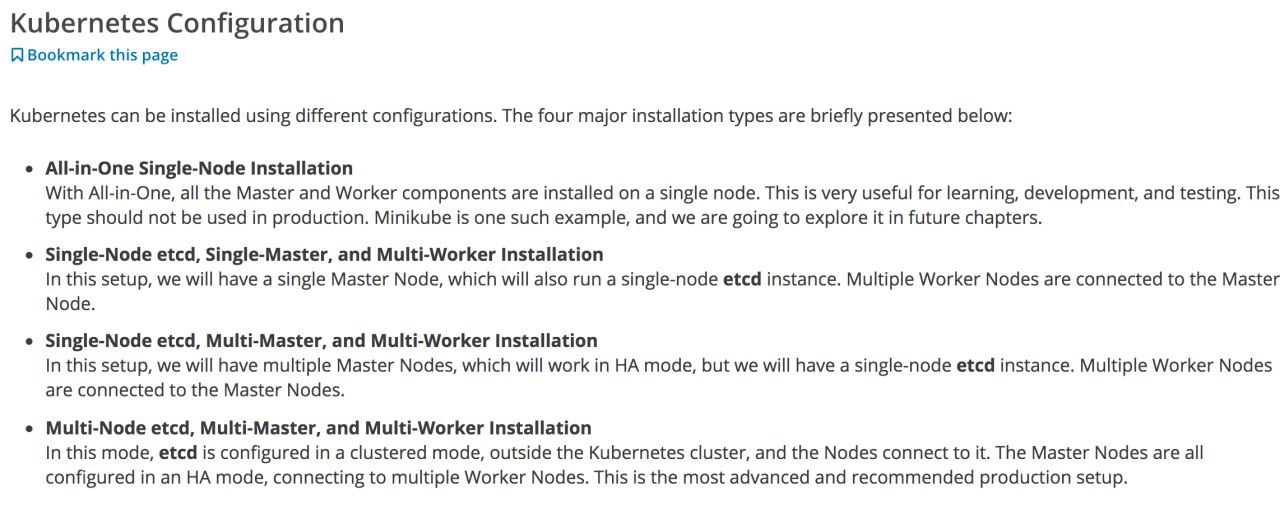This screenshot has width=1280, height=515.
Task: Click the bullet point before All-in-One heading
Action: (30, 169)
